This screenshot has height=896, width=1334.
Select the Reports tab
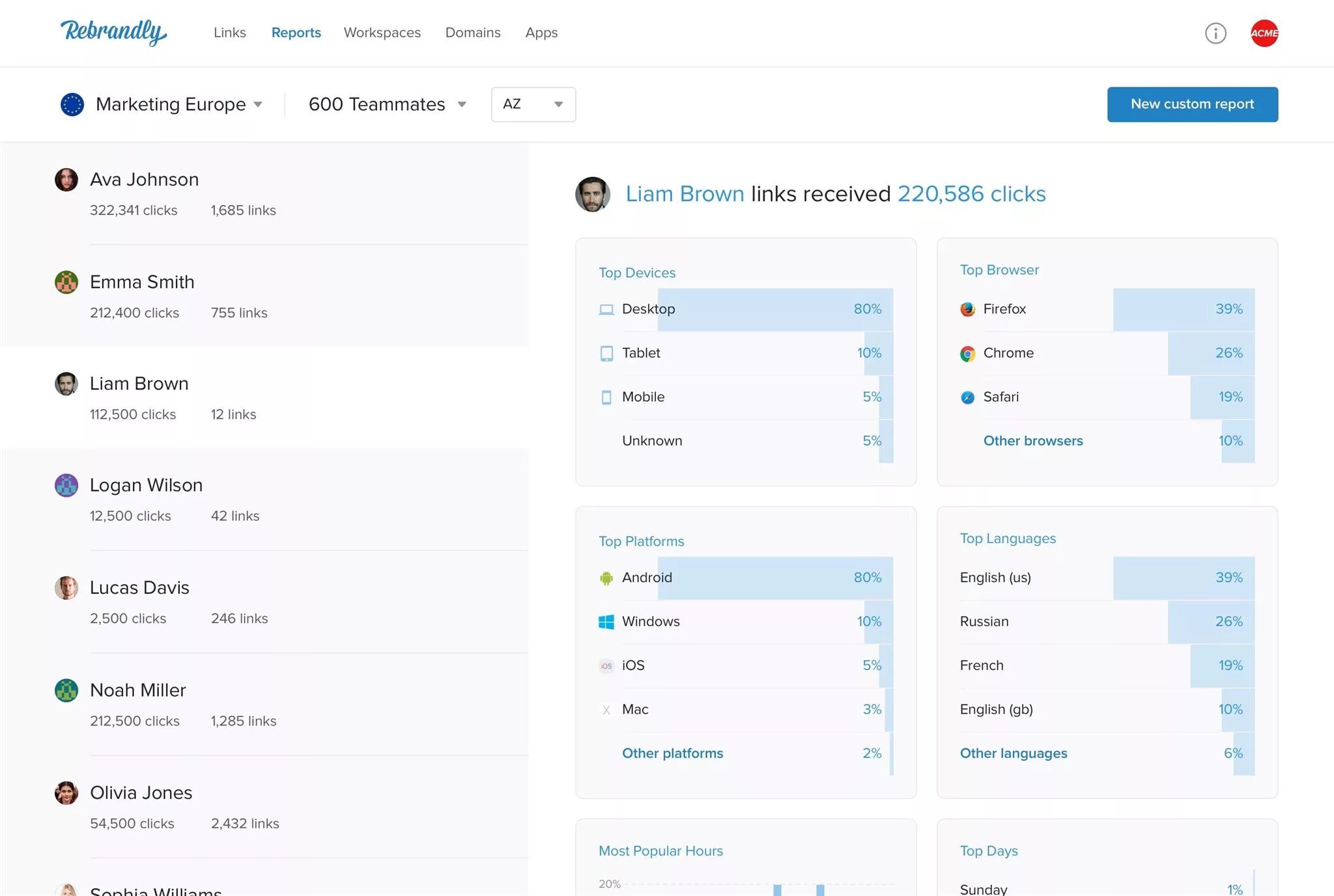296,32
